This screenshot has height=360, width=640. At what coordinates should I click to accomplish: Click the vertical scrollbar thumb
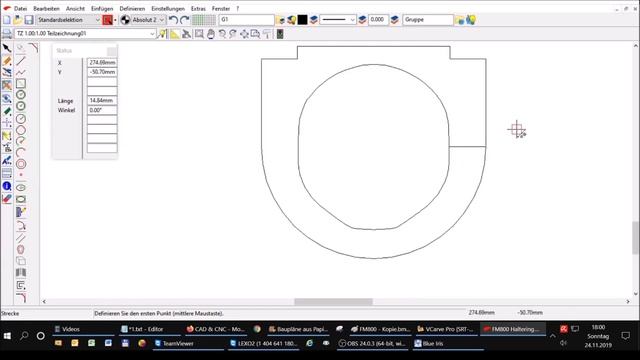[636, 238]
